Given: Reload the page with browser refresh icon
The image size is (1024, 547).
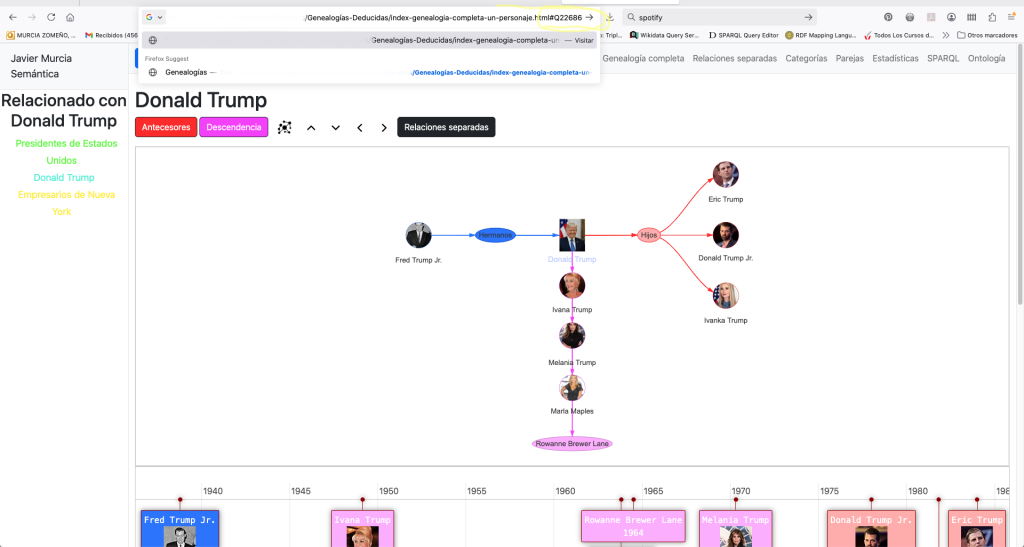Looking at the screenshot, I should [51, 18].
